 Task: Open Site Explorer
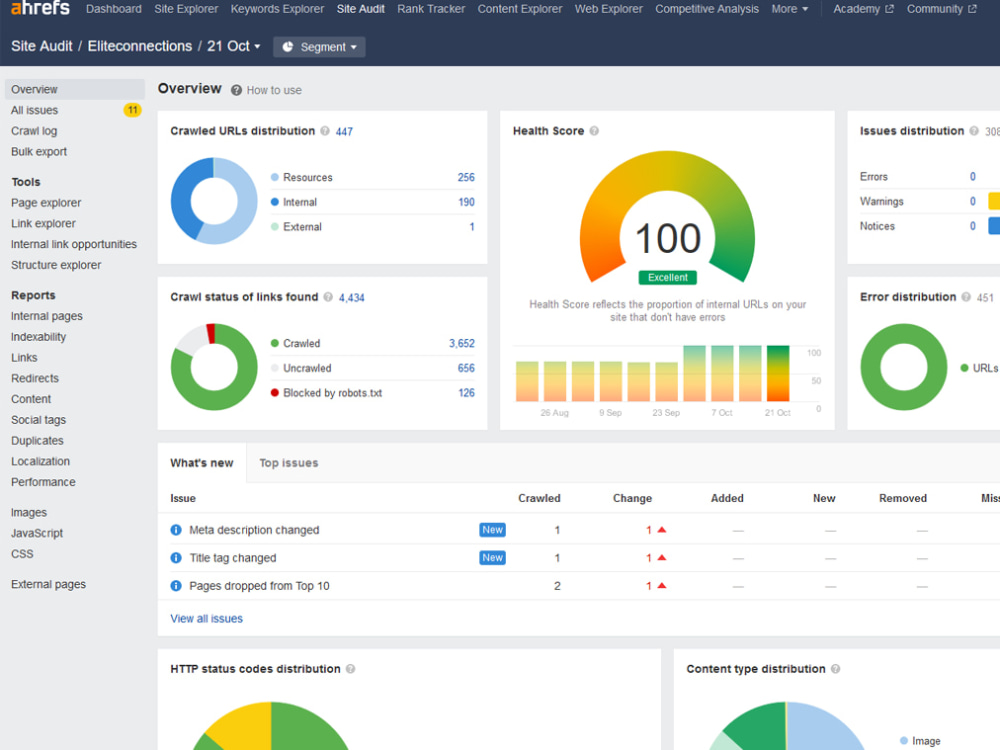click(186, 9)
